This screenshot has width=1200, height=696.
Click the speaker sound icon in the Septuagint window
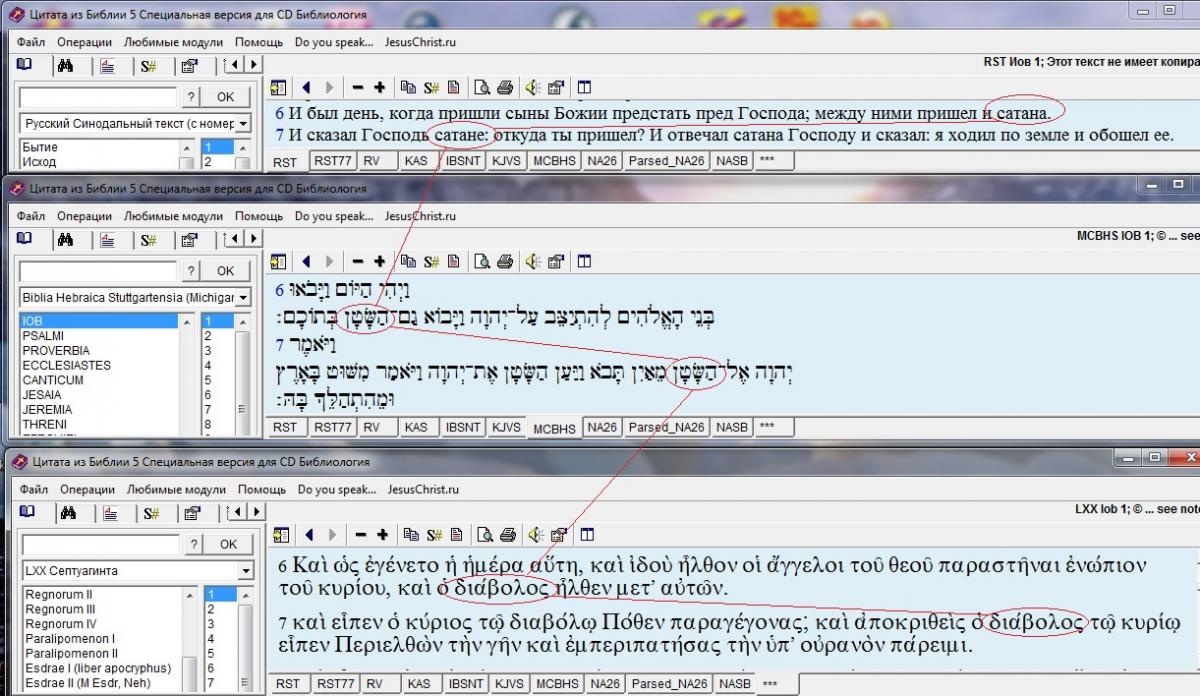(x=534, y=534)
